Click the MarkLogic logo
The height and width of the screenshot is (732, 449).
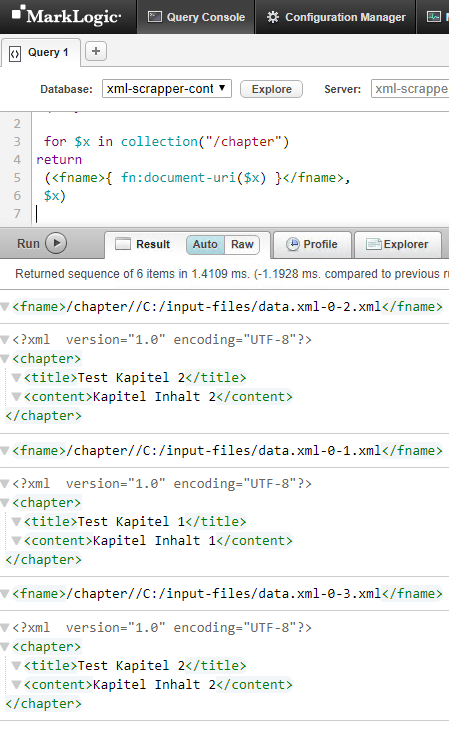coord(66,16)
